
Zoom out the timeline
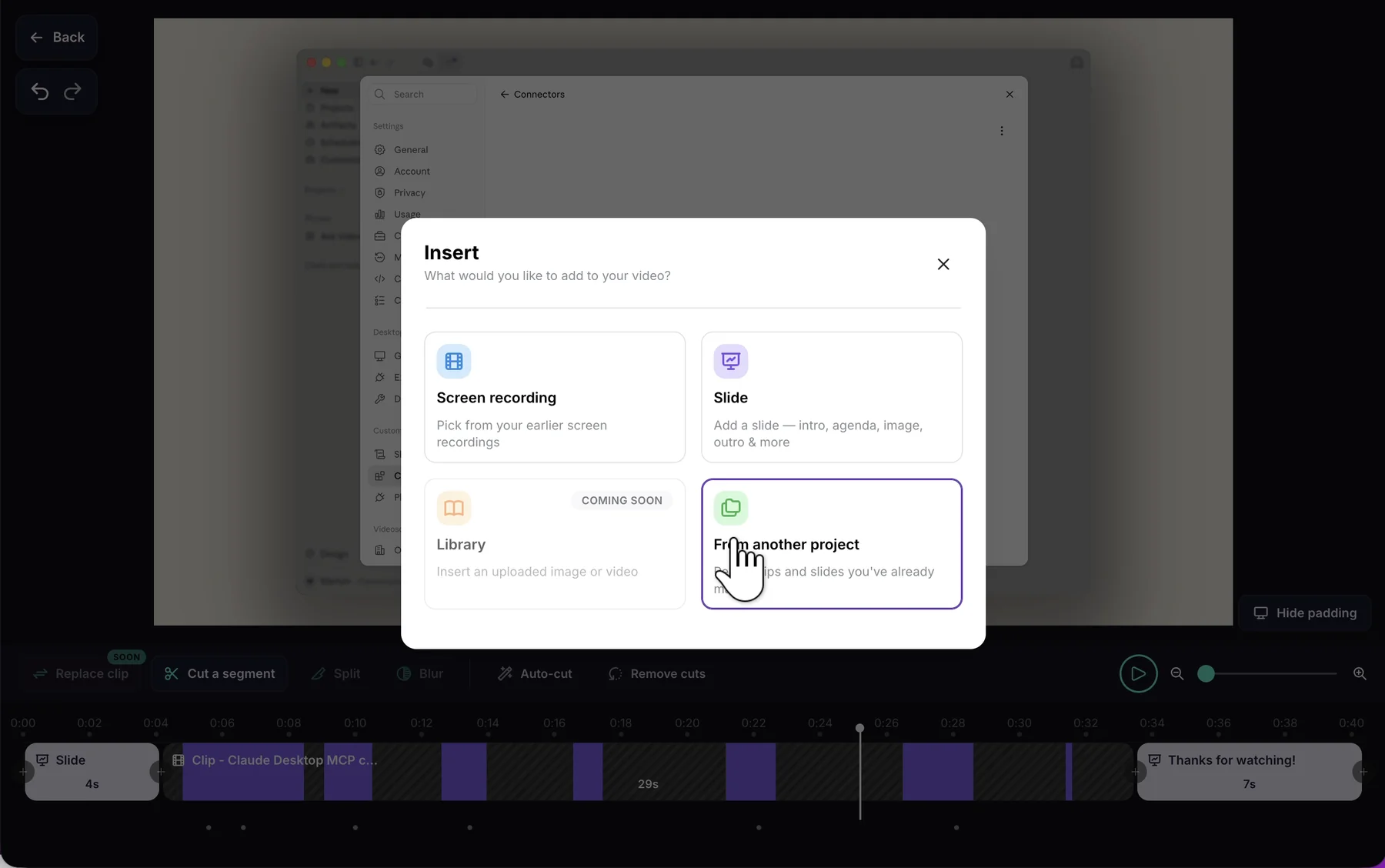coord(1177,673)
